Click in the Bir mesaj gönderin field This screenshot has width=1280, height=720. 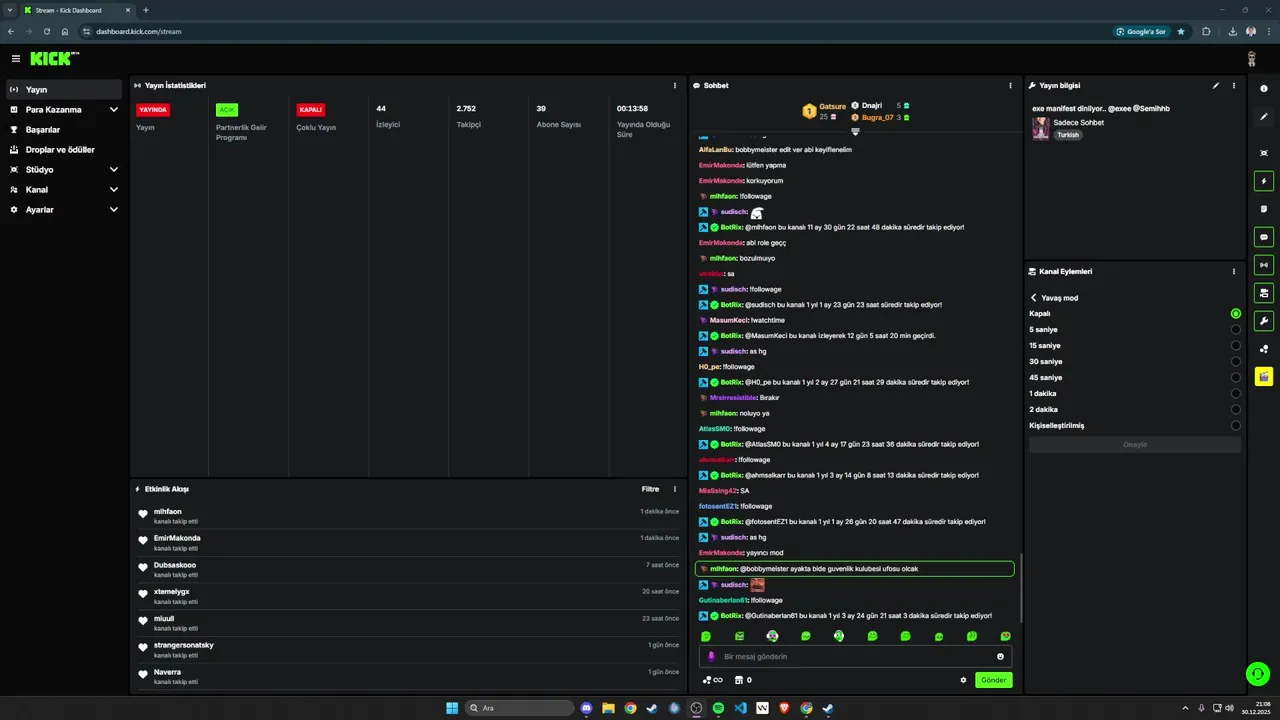pyautogui.click(x=855, y=657)
